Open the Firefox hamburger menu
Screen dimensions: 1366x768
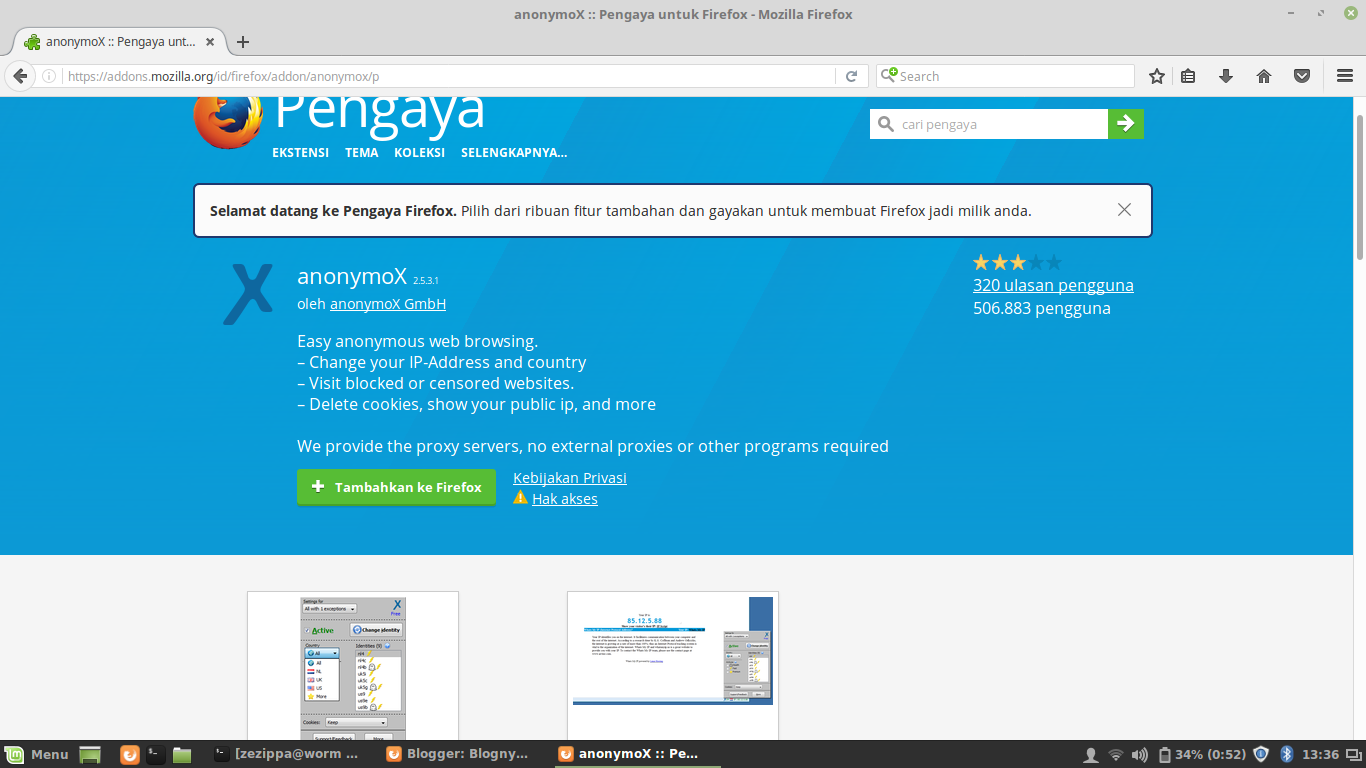click(1345, 76)
